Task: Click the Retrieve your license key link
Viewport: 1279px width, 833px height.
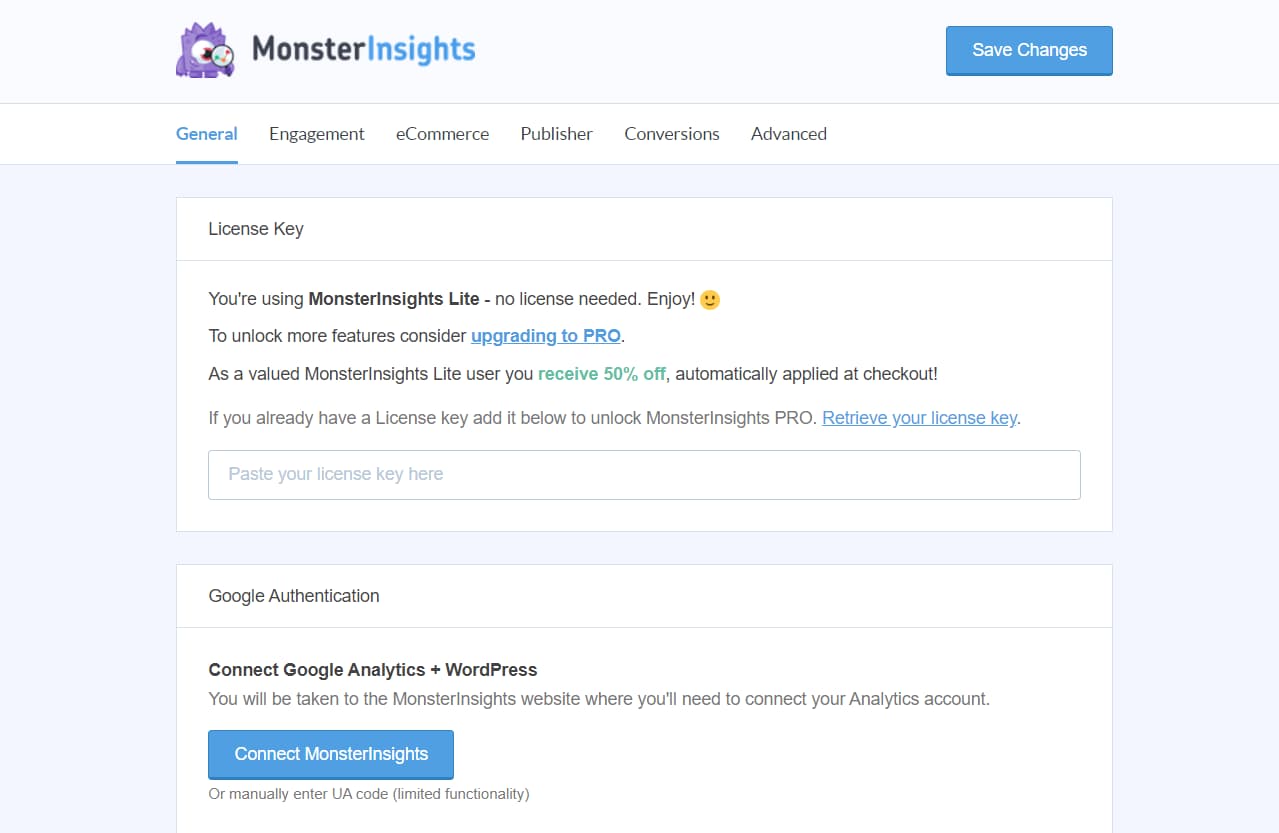Action: click(x=918, y=417)
